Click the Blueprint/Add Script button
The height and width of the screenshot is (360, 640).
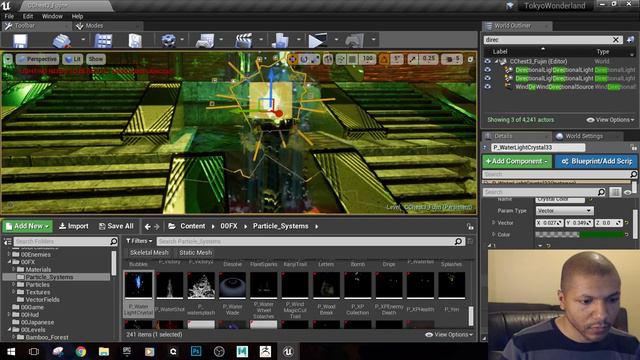(596, 161)
